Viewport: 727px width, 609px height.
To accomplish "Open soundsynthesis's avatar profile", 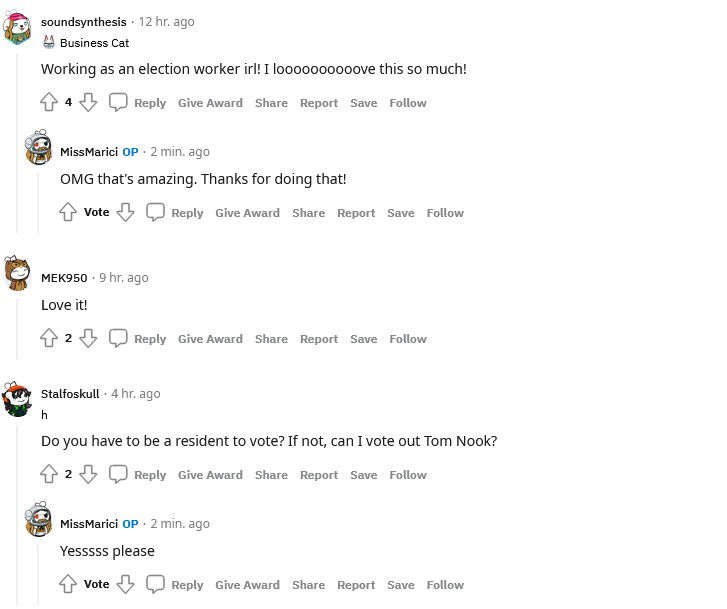I will pyautogui.click(x=17, y=29).
